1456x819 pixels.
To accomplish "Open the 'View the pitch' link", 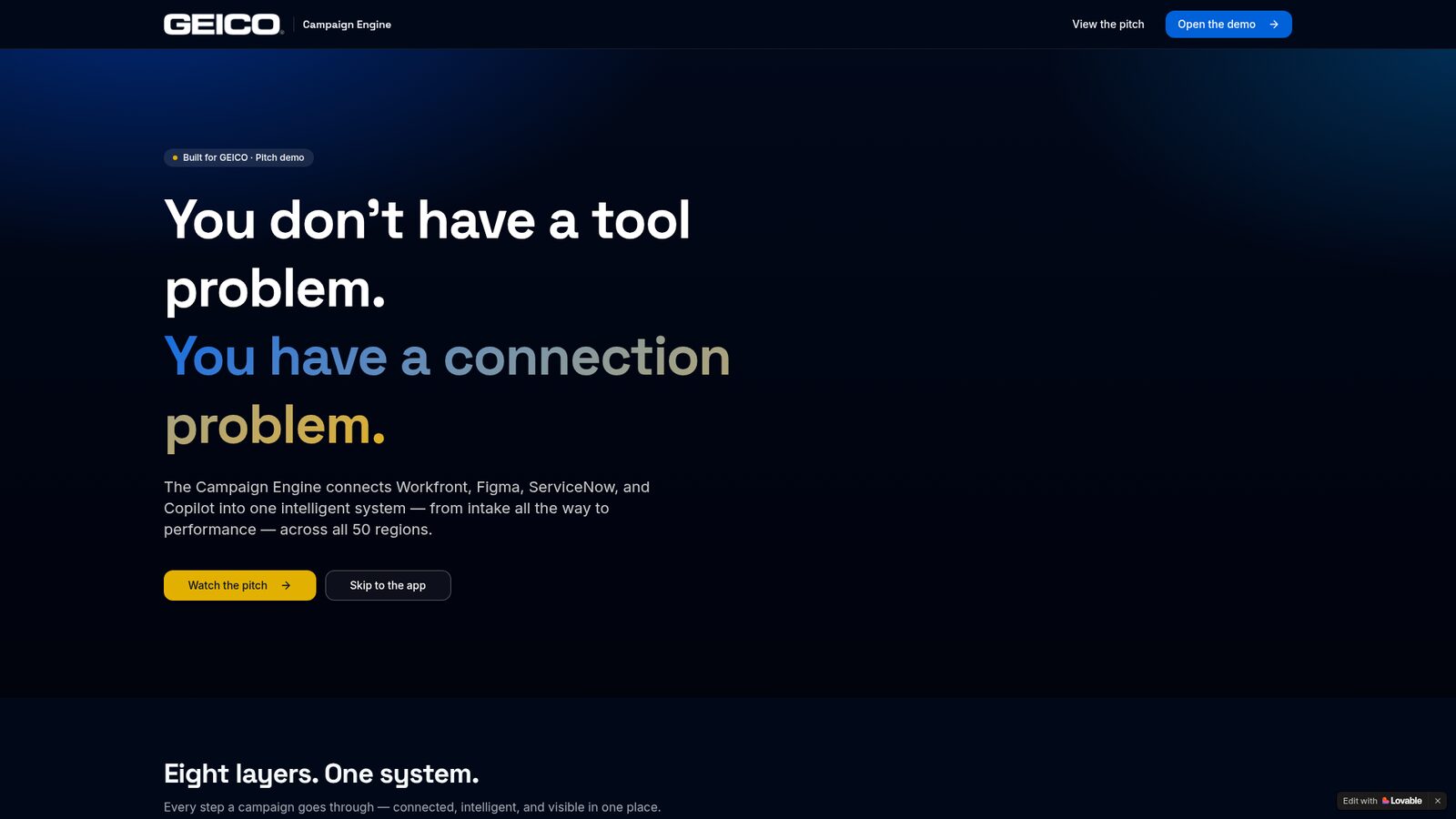I will [1107, 25].
